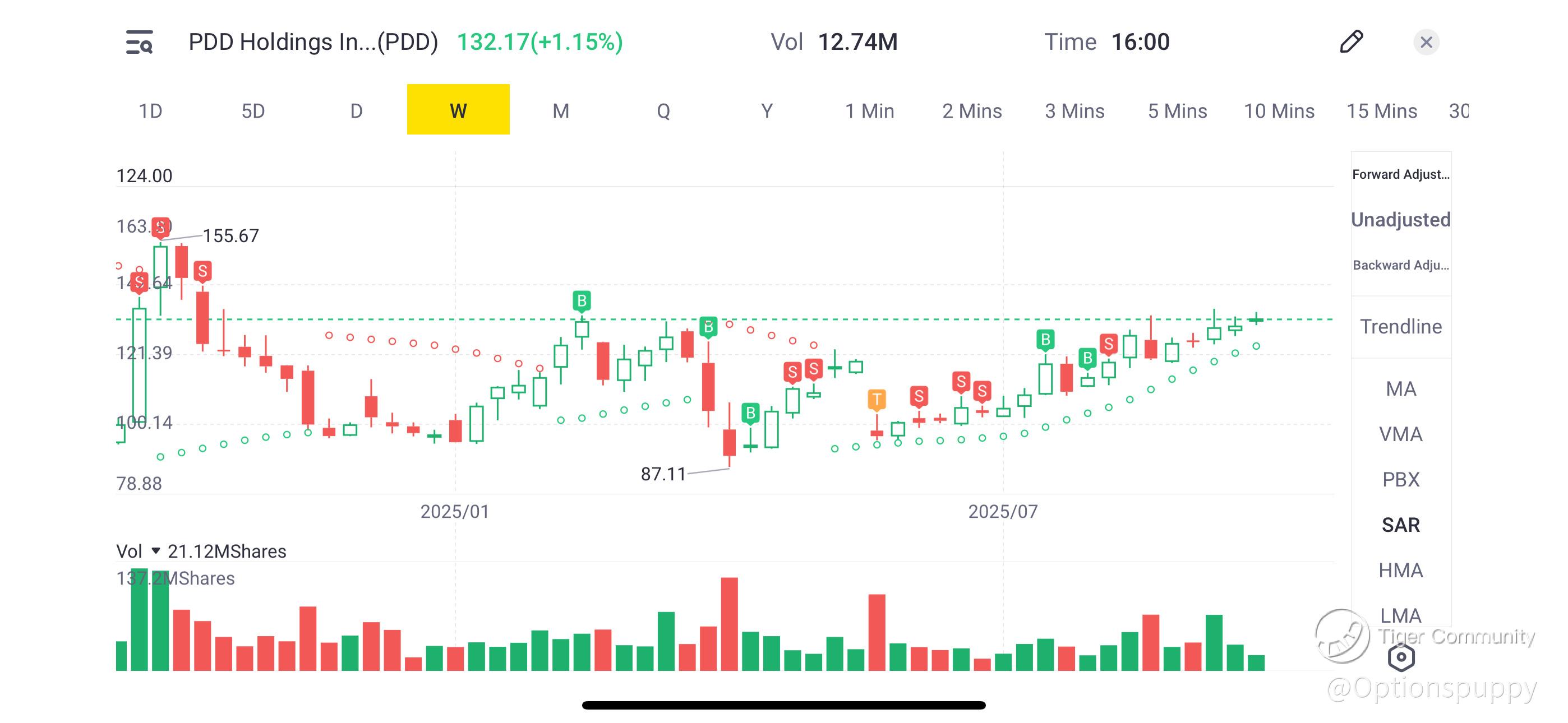This screenshot has width=1568, height=723.
Task: Enable the Trendline tool
Action: 1401,327
